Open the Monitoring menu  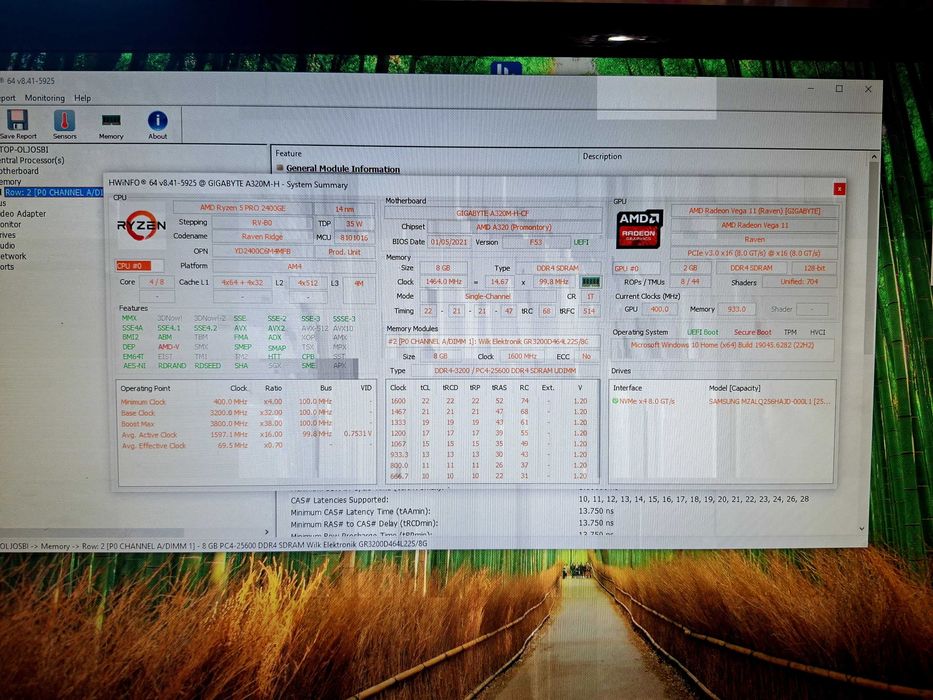click(45, 98)
